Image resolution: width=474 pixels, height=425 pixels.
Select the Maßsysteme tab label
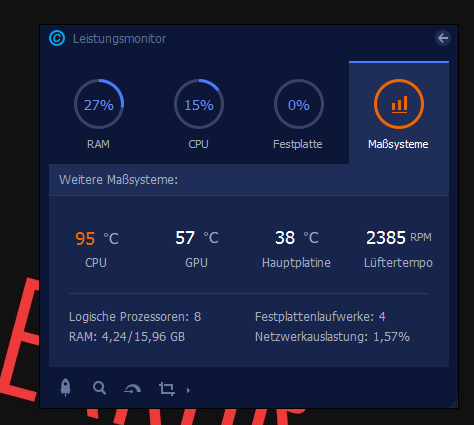click(x=398, y=144)
